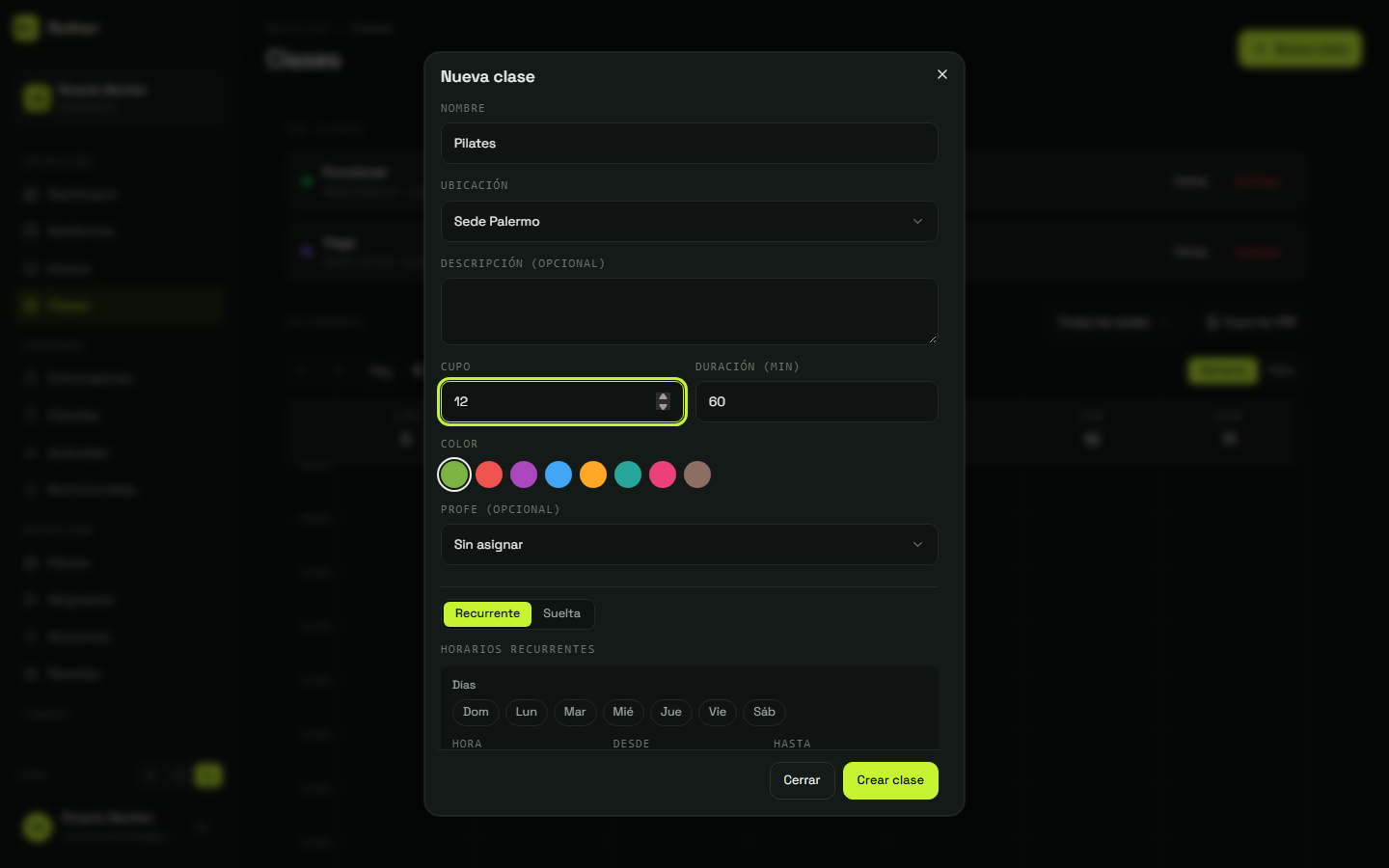Select the green color swatch
The image size is (1389, 868).
tap(454, 475)
